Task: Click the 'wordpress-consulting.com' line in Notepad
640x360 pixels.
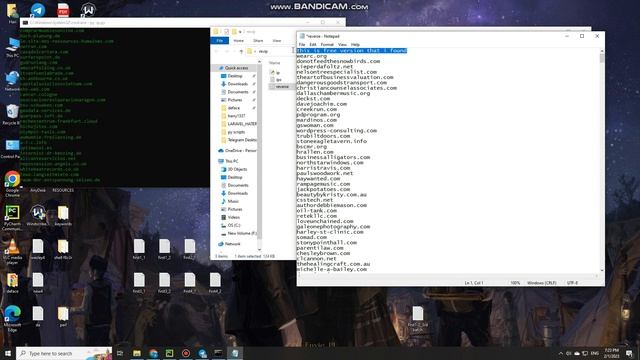Action: click(x=337, y=131)
